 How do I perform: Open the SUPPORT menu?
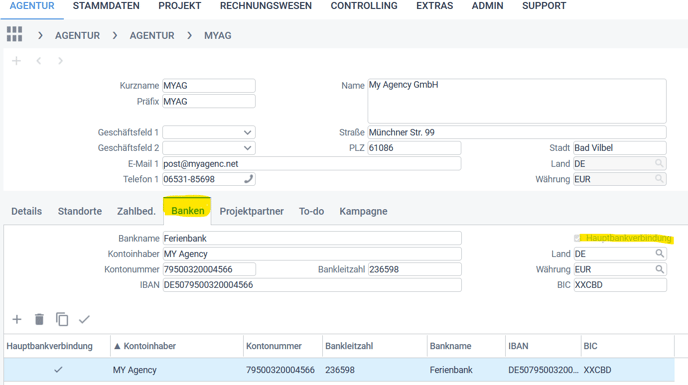(544, 6)
